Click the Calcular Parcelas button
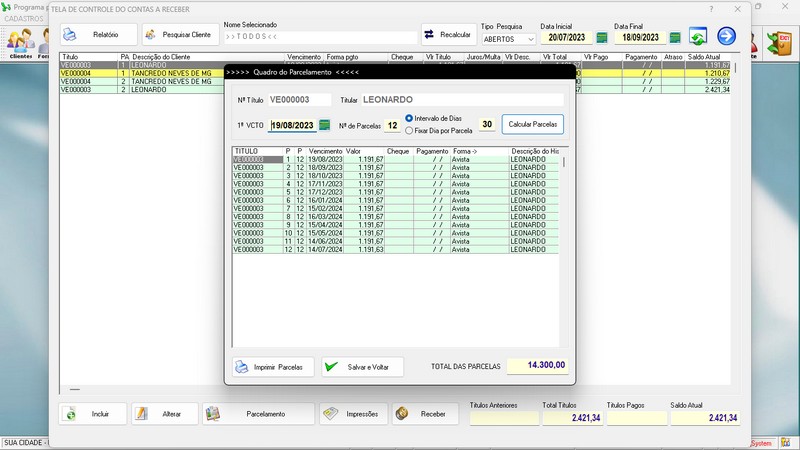Screen dimensions: 800x450 tap(533, 125)
